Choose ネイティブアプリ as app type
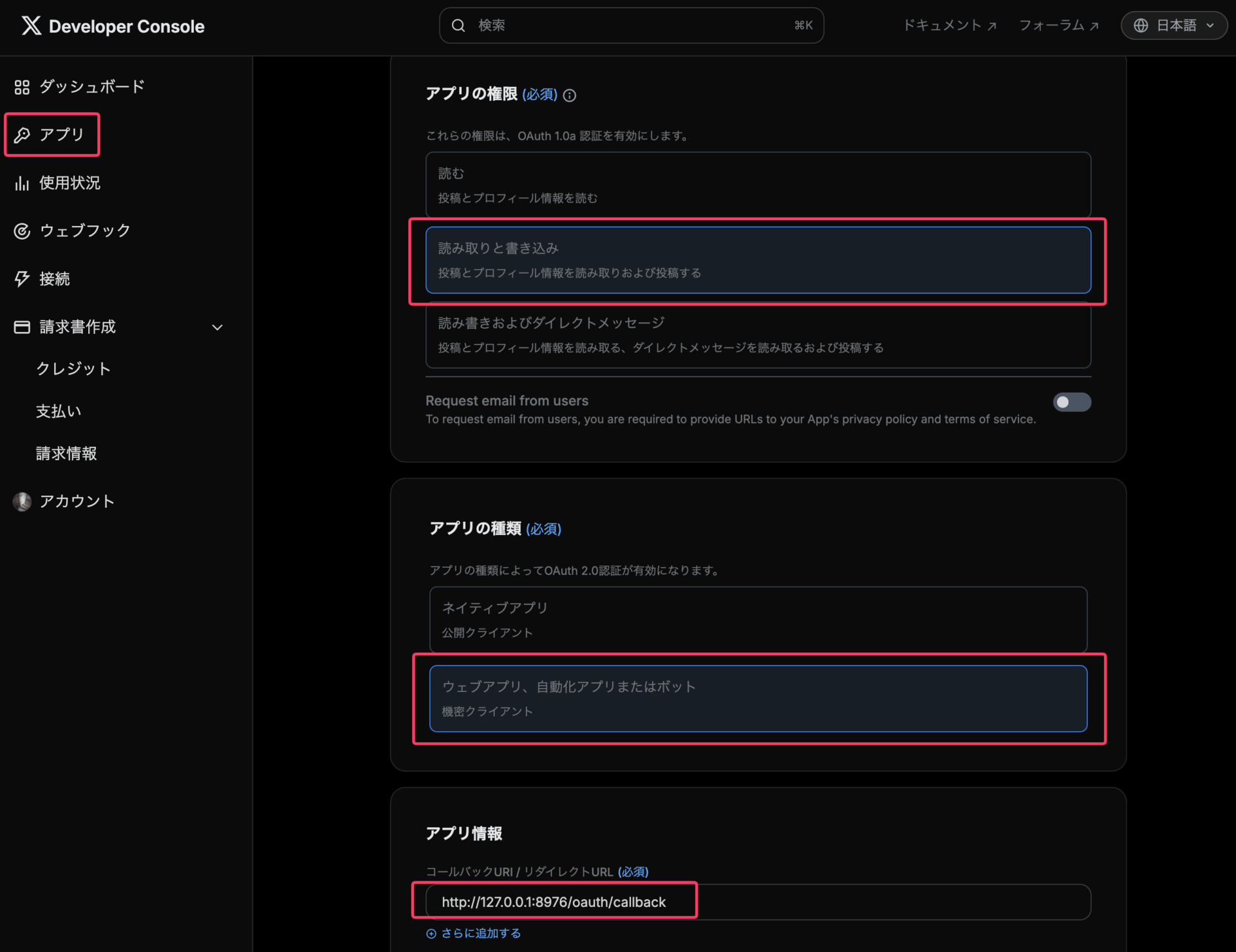1236x952 pixels. click(757, 619)
